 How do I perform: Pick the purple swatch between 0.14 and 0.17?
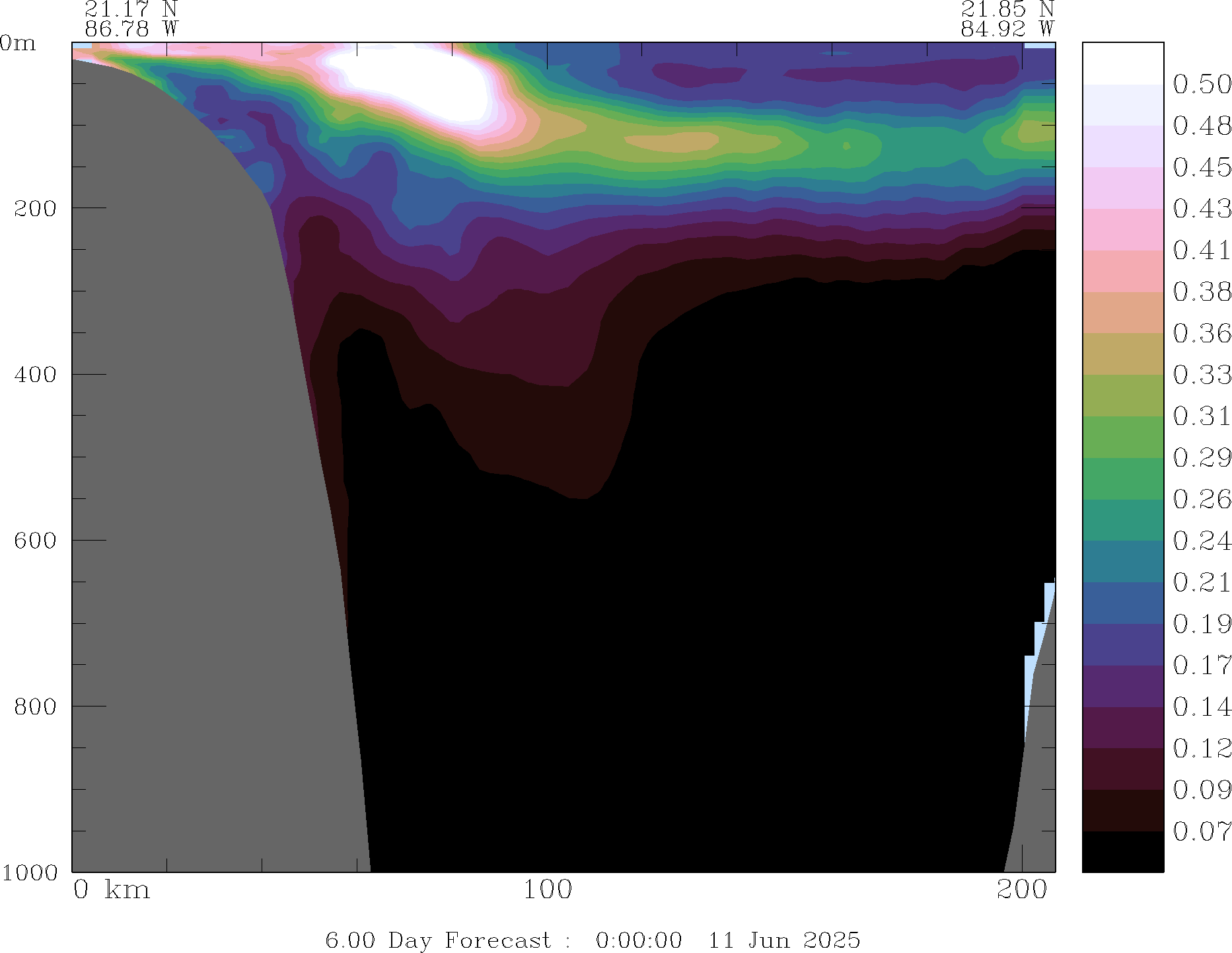click(1122, 686)
